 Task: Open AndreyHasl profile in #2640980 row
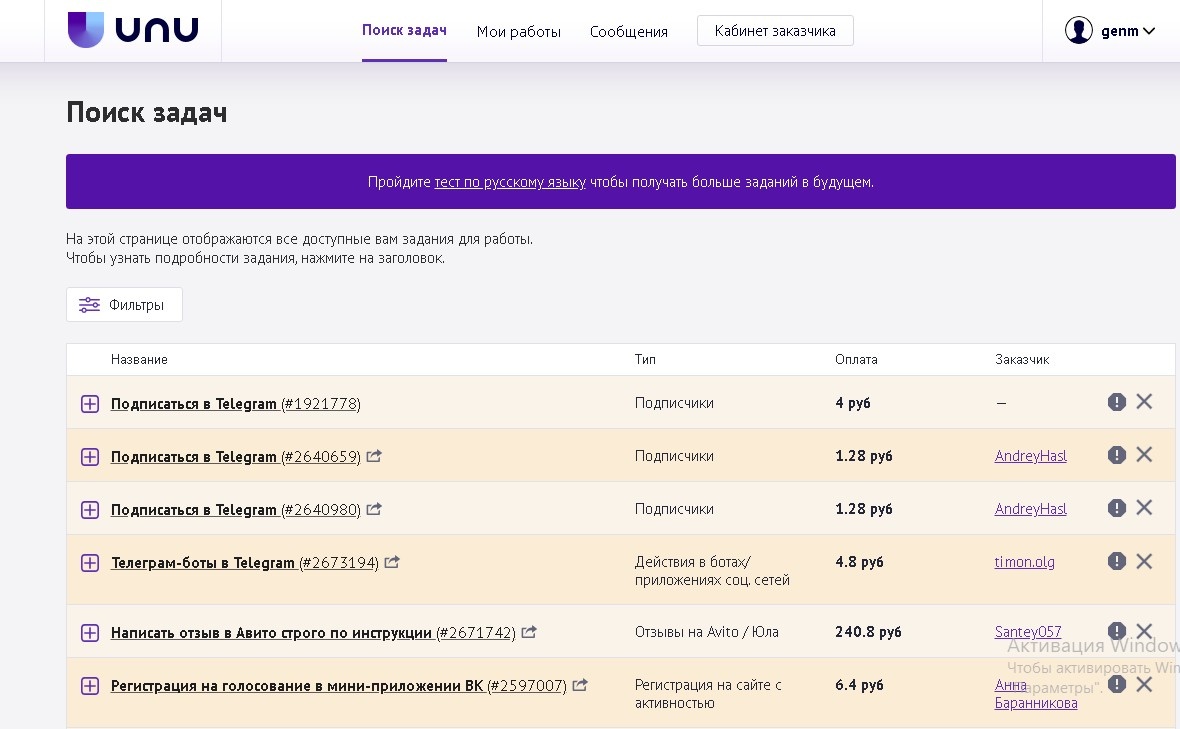[x=1030, y=509]
